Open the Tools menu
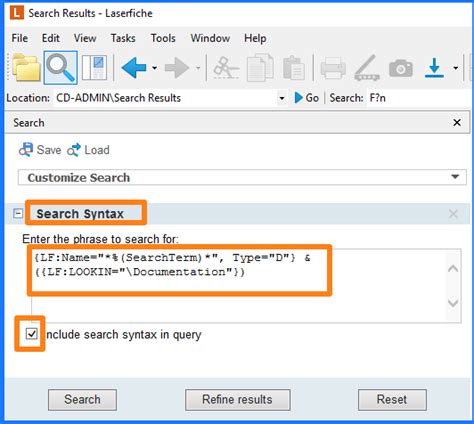This screenshot has height=424, width=474. tap(163, 38)
